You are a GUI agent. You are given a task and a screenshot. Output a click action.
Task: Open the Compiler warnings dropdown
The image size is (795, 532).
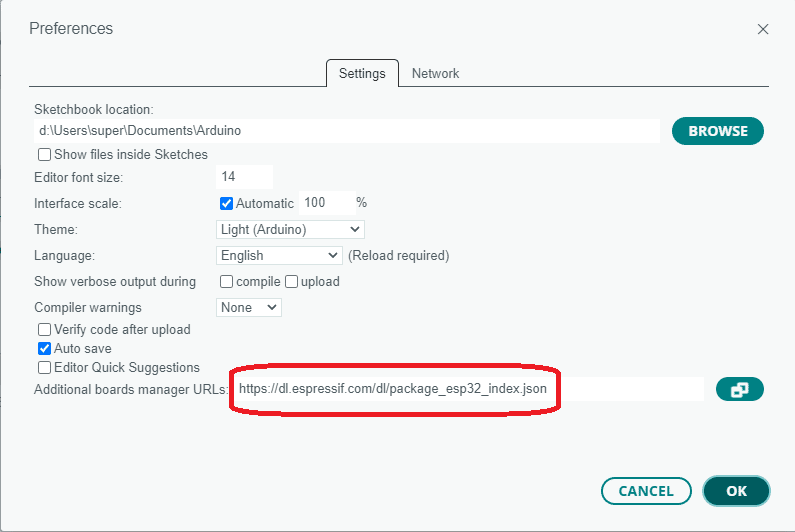coord(248,307)
